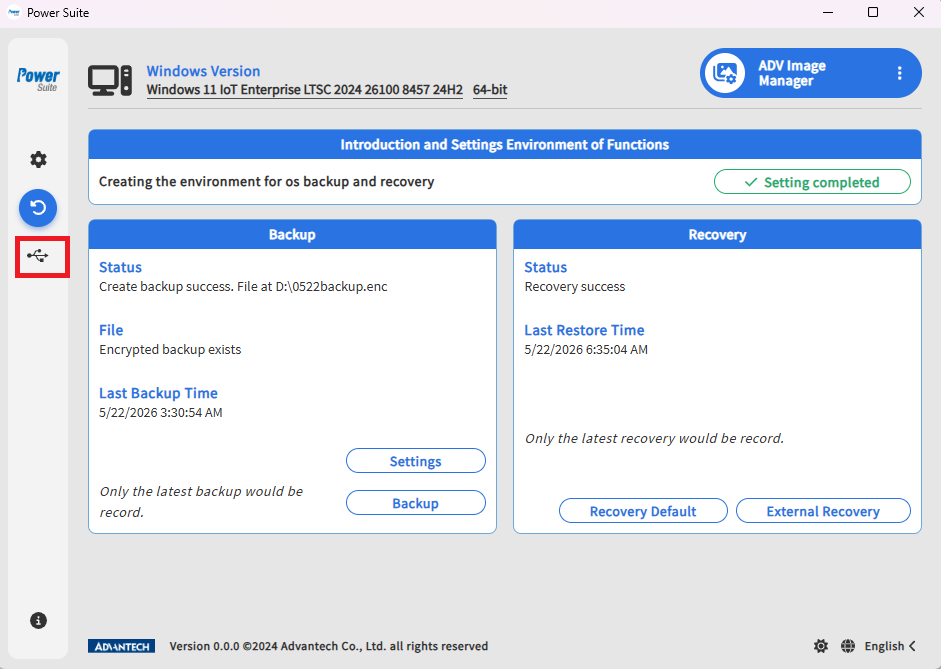Click the Backup button

pyautogui.click(x=415, y=503)
